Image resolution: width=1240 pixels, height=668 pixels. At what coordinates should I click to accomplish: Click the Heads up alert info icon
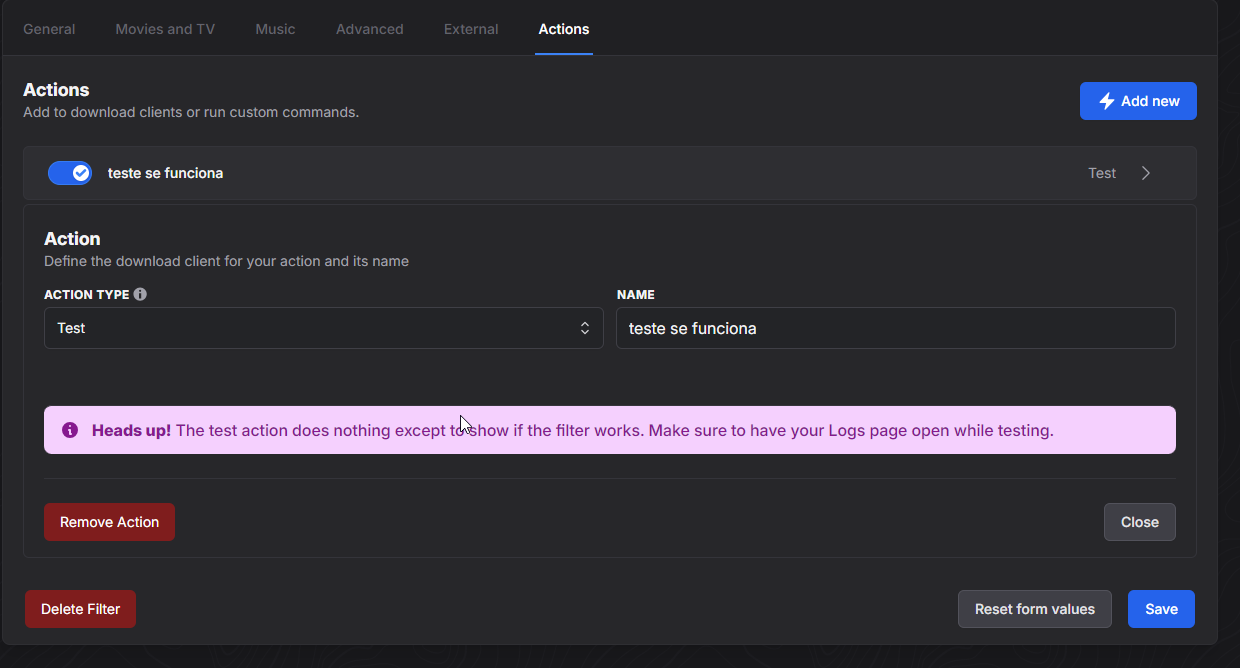point(70,430)
